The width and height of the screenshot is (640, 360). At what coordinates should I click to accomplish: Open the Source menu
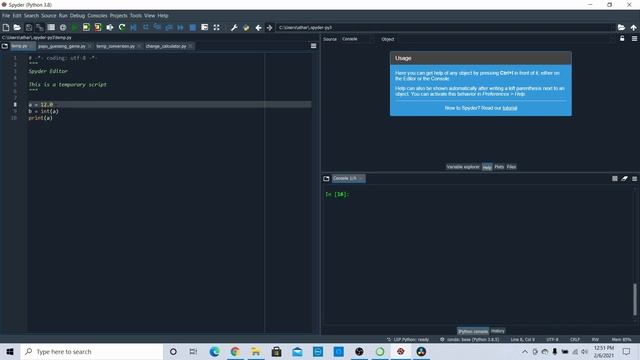pyautogui.click(x=49, y=16)
